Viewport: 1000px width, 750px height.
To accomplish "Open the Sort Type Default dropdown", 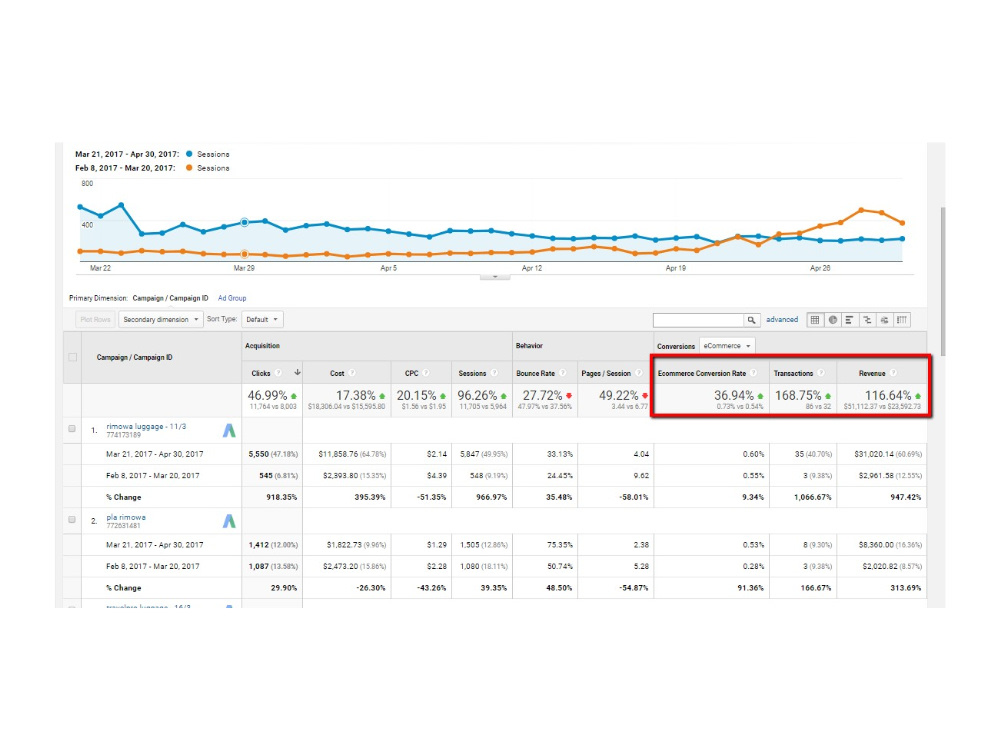I will pyautogui.click(x=262, y=320).
